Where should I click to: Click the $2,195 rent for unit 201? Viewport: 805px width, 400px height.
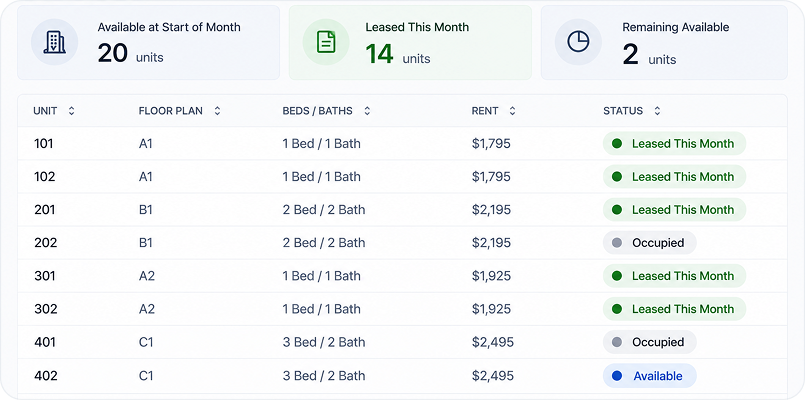pos(491,209)
